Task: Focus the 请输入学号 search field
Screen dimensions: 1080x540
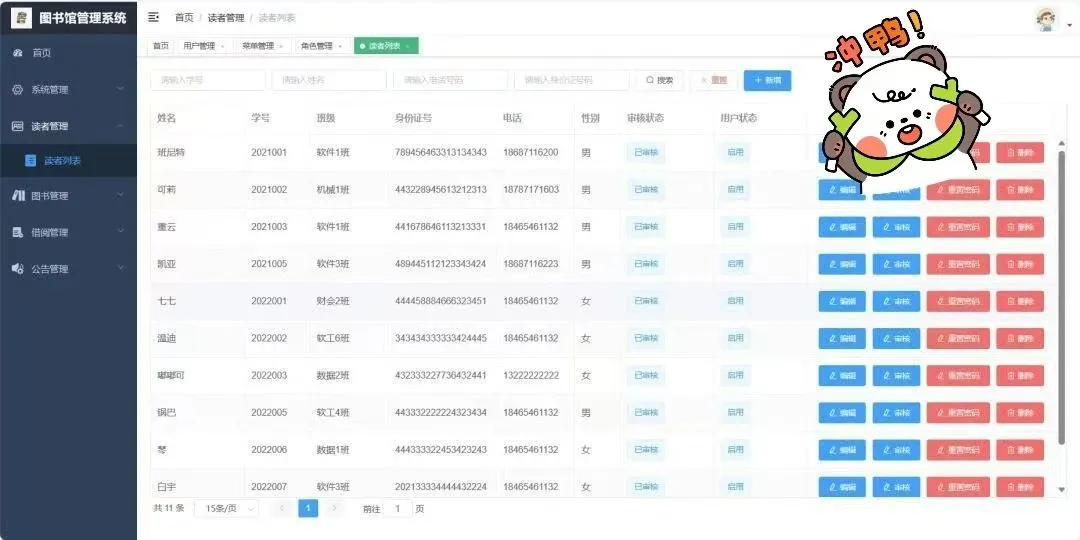Action: pyautogui.click(x=208, y=81)
